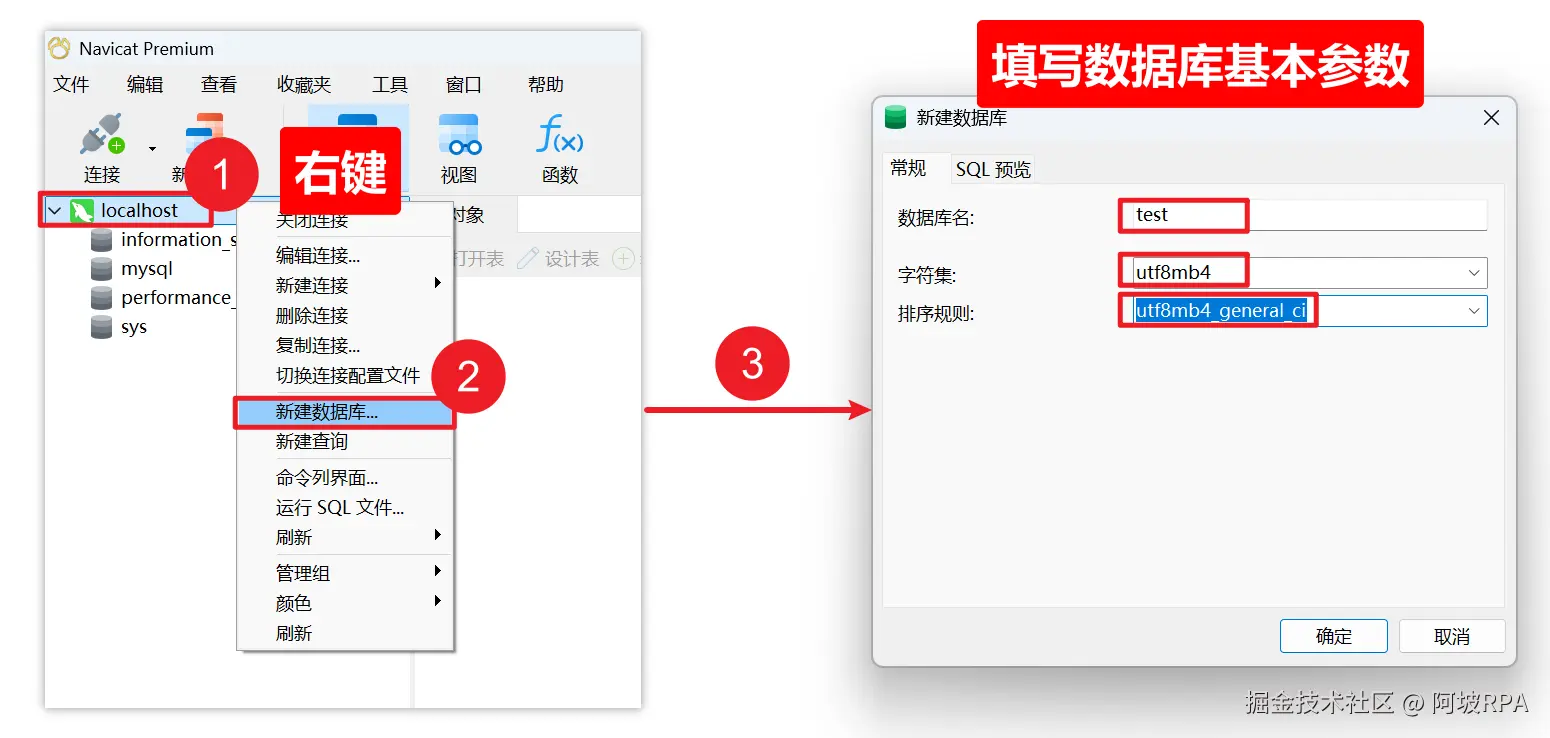Switch to the SQL 预览 tab

pos(993,170)
